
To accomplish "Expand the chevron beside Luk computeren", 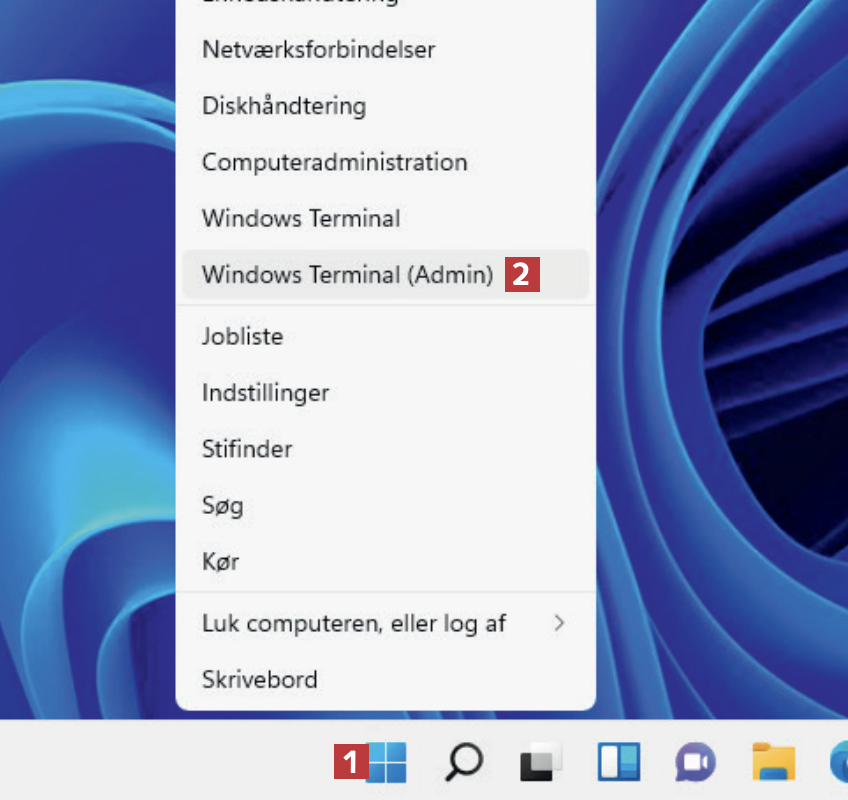I will tap(559, 624).
